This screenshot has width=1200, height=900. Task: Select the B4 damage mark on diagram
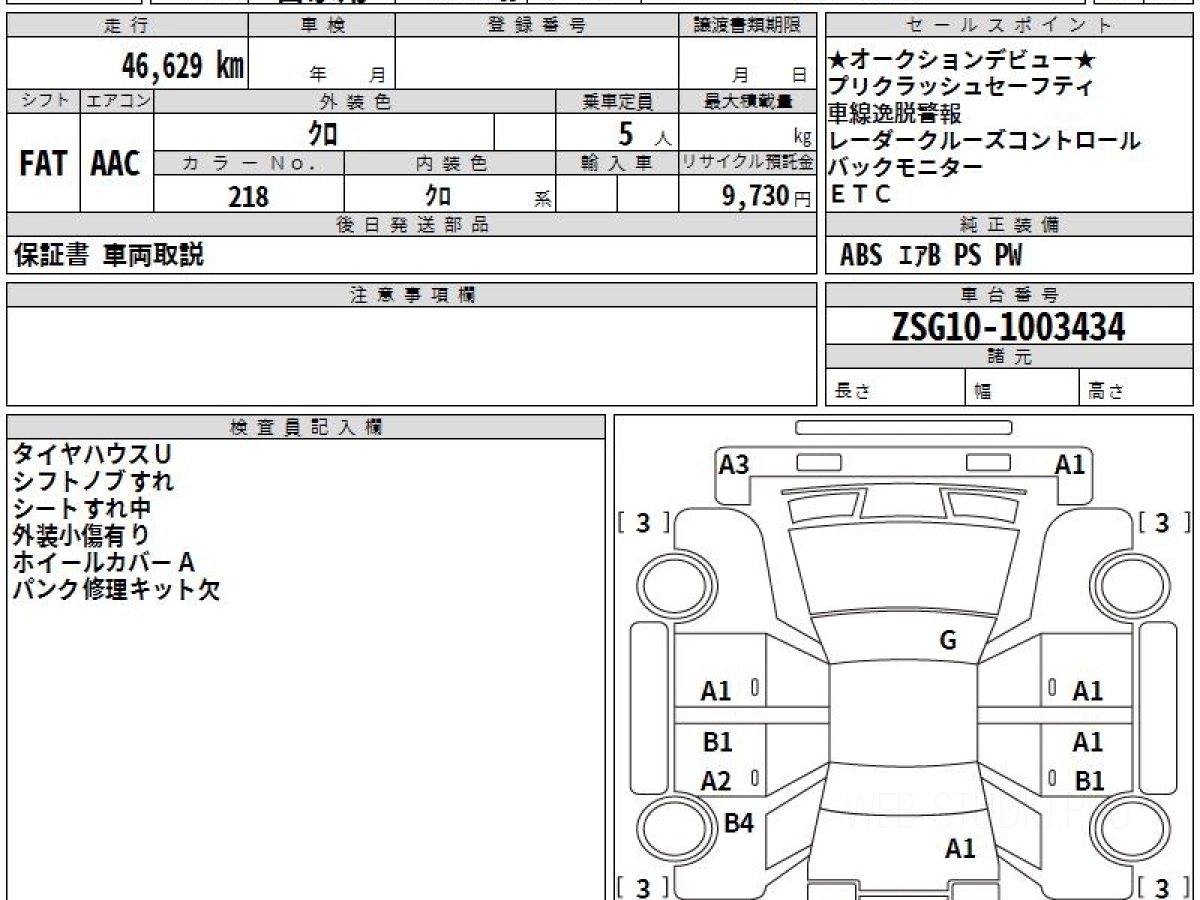pyautogui.click(x=738, y=823)
